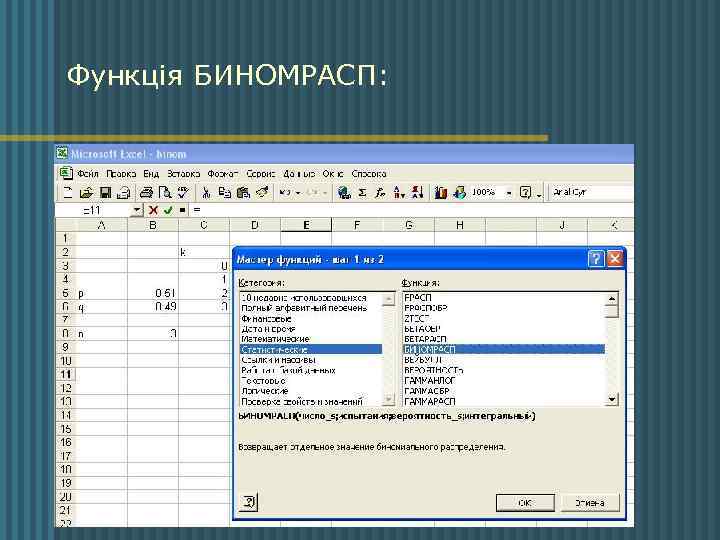Click the Excel document icon in menu bar
Image resolution: width=720 pixels, height=540 pixels.
coord(66,173)
